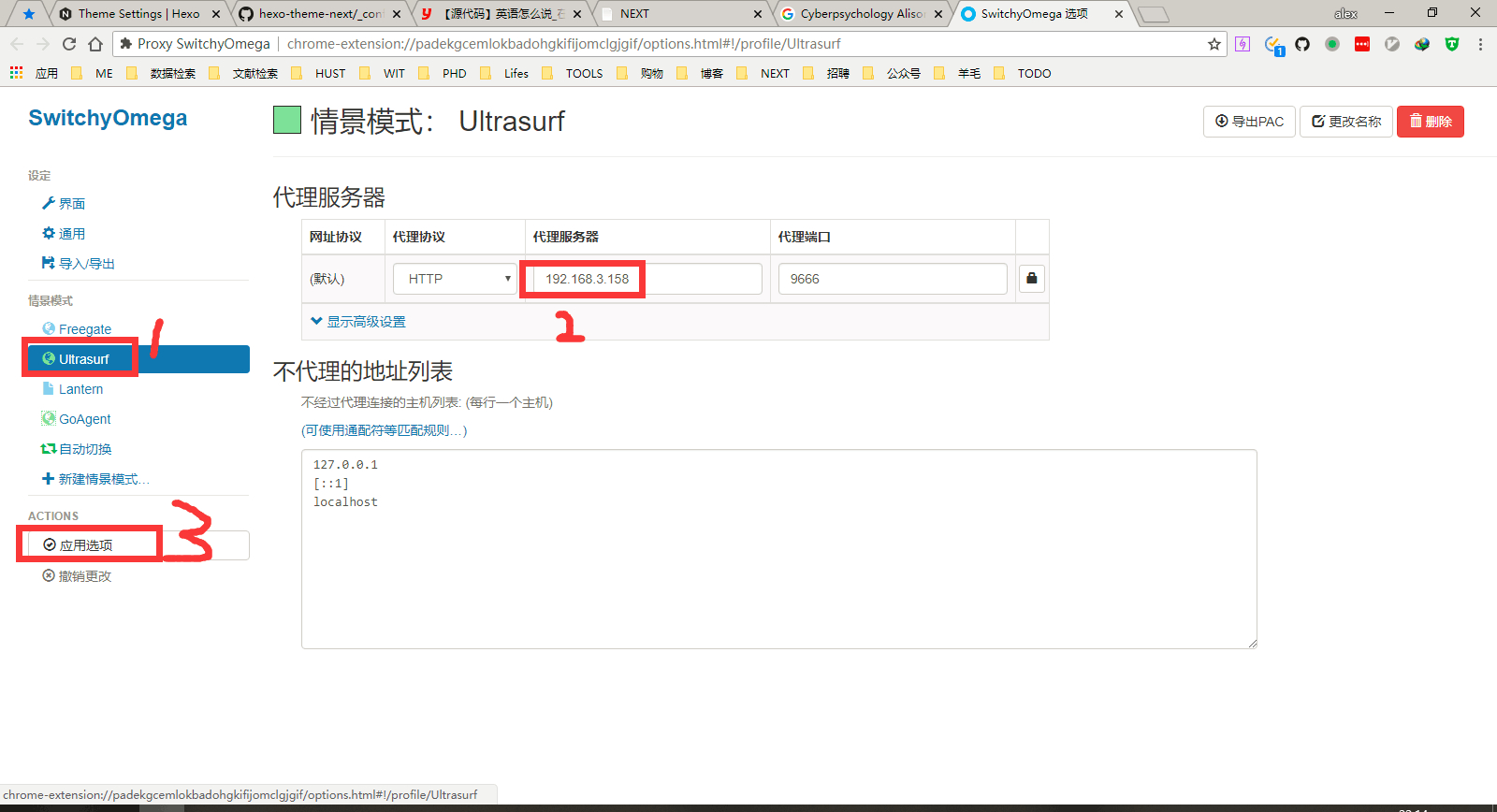
Task: Switch to hexo-theme-next GitHub tab
Action: coord(320,14)
